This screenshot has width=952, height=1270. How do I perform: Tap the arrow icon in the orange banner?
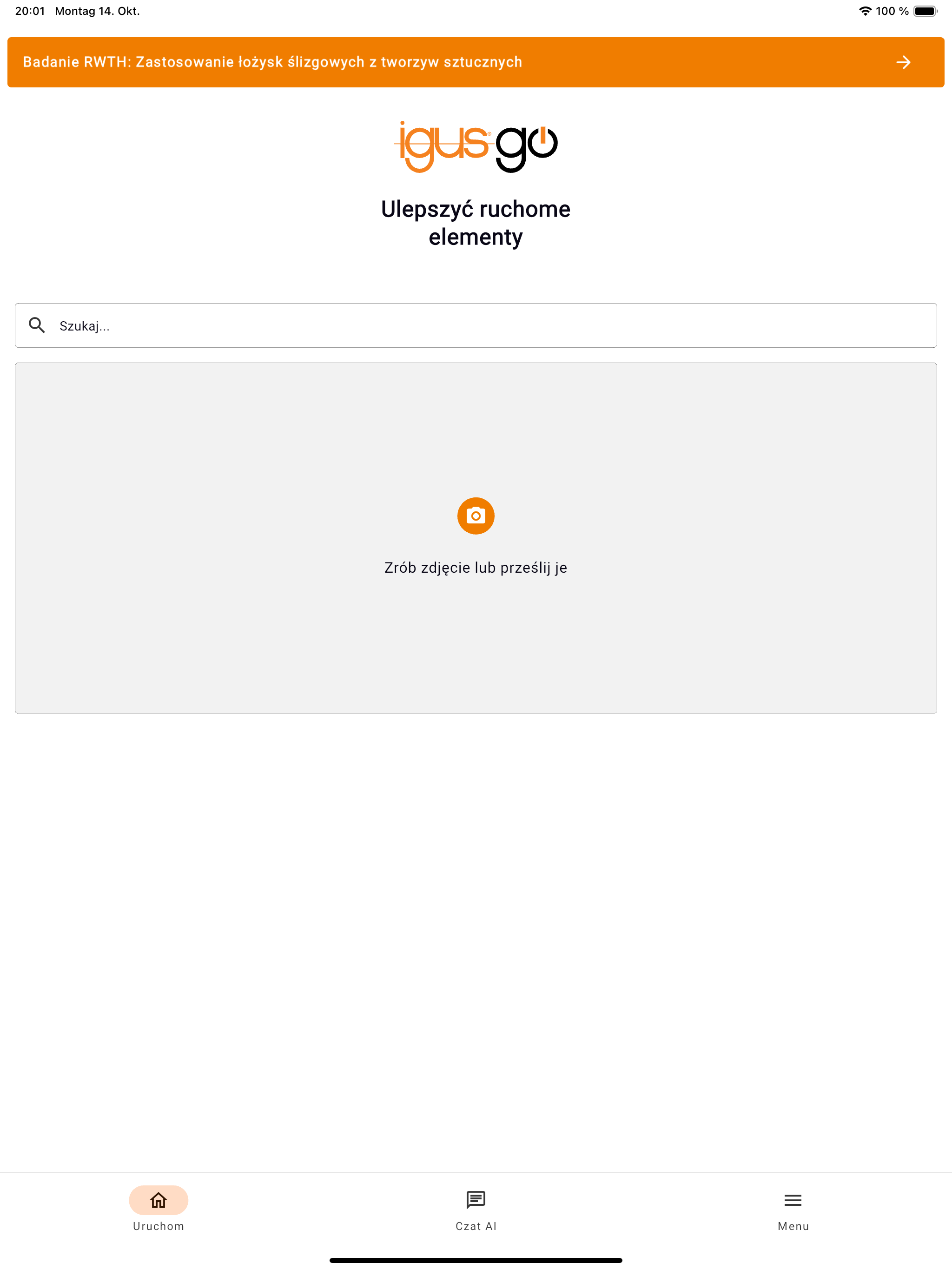[x=903, y=62]
